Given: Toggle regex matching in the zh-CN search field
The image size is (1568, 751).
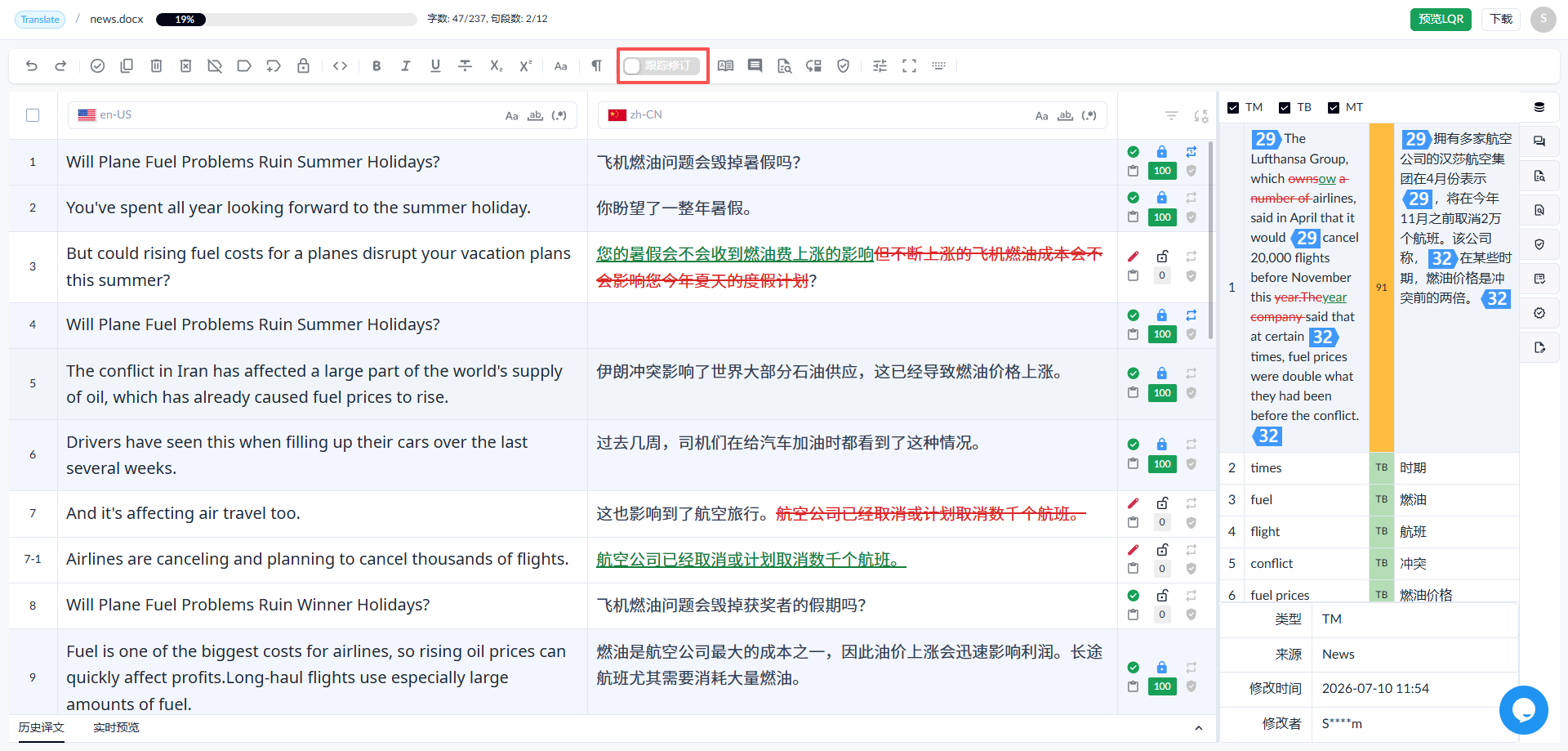Looking at the screenshot, I should coord(1089,115).
